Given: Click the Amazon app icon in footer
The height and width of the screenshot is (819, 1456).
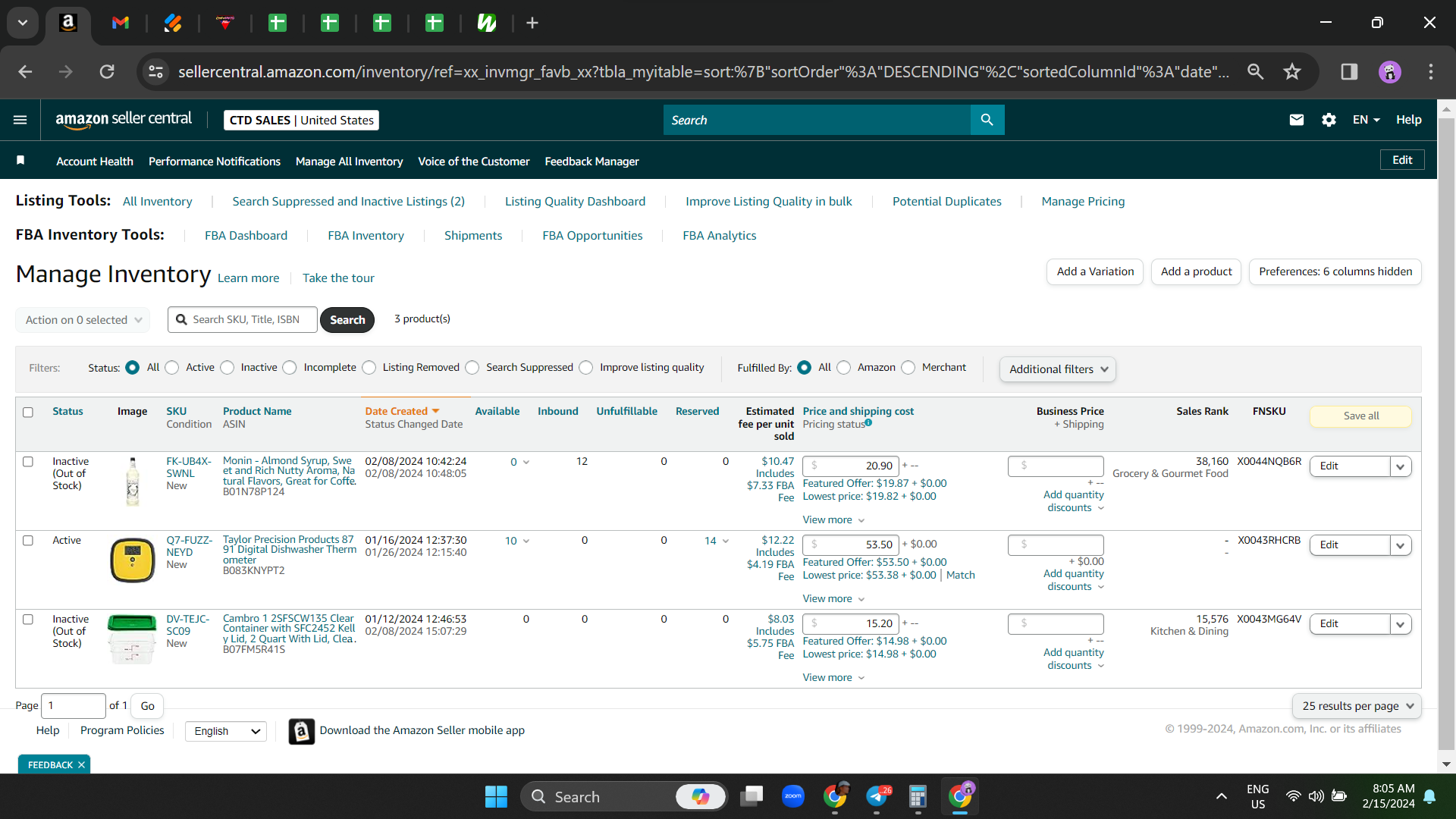Looking at the screenshot, I should [302, 731].
